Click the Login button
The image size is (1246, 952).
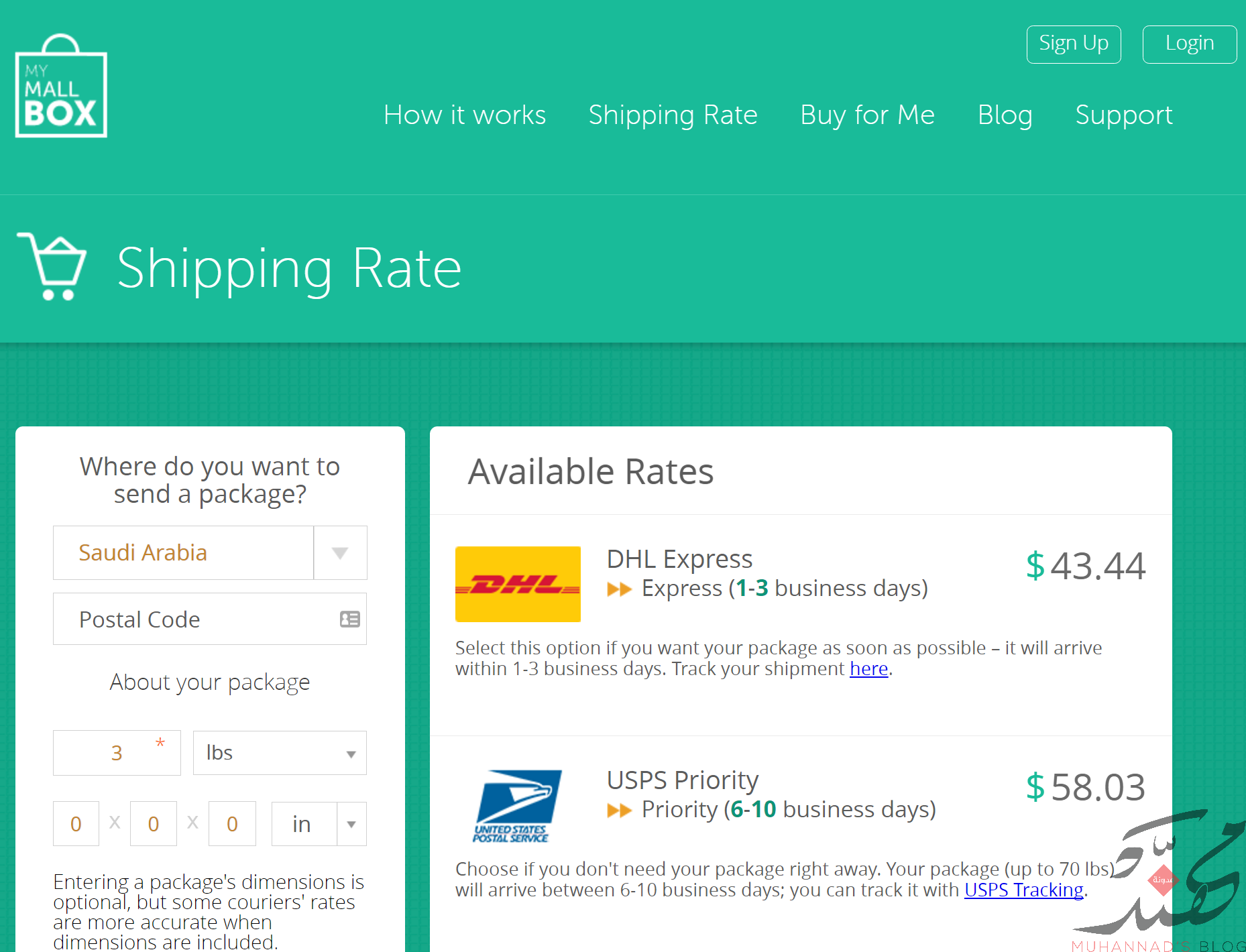pos(1190,44)
